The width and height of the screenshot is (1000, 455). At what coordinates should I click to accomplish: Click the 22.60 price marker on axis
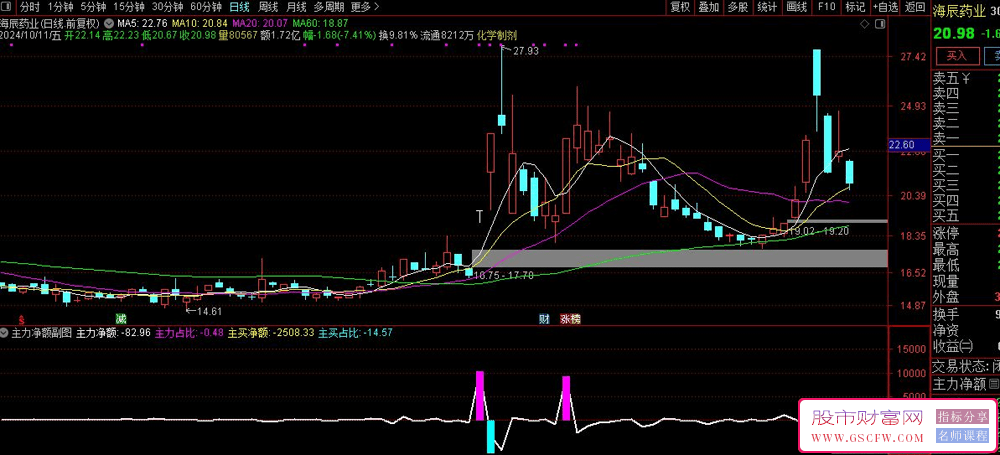coord(908,145)
